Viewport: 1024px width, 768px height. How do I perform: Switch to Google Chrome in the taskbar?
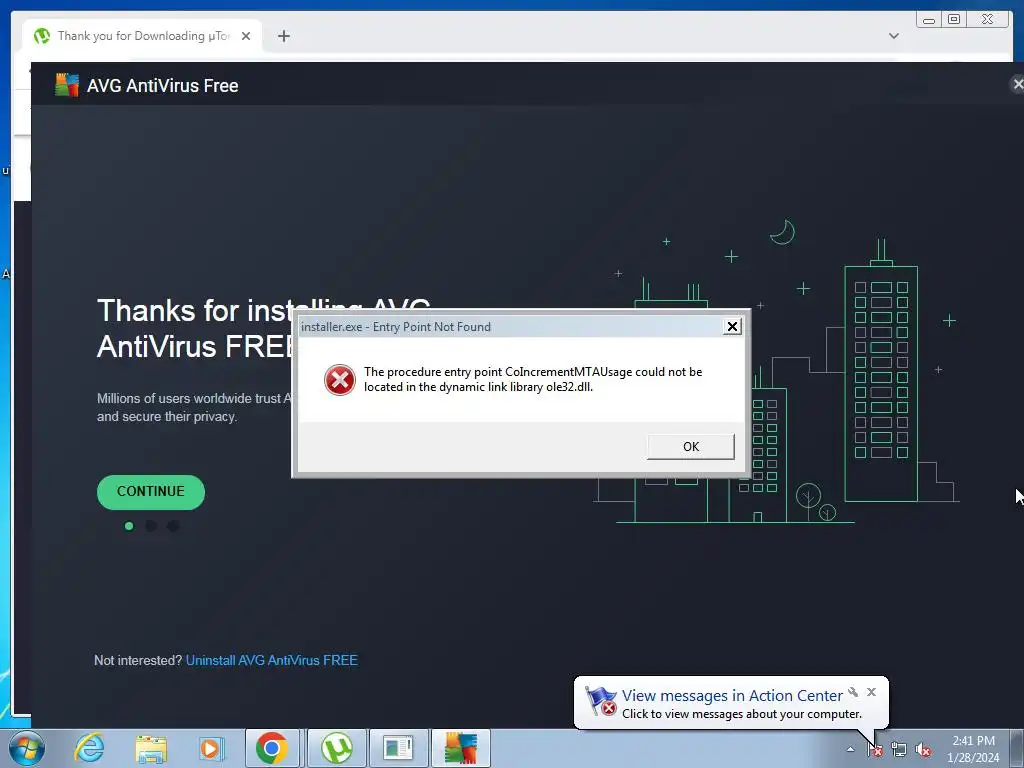tap(272, 748)
